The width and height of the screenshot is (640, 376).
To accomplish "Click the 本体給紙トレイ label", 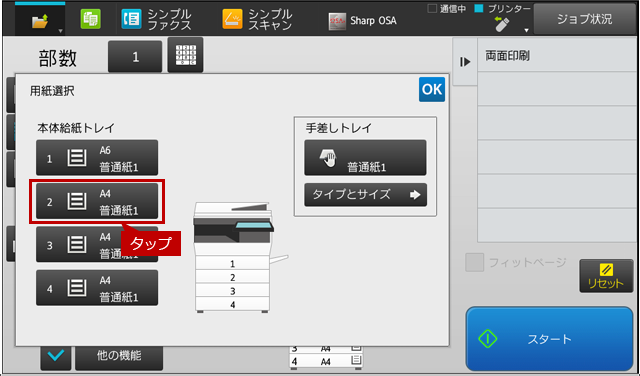I will click(x=76, y=128).
